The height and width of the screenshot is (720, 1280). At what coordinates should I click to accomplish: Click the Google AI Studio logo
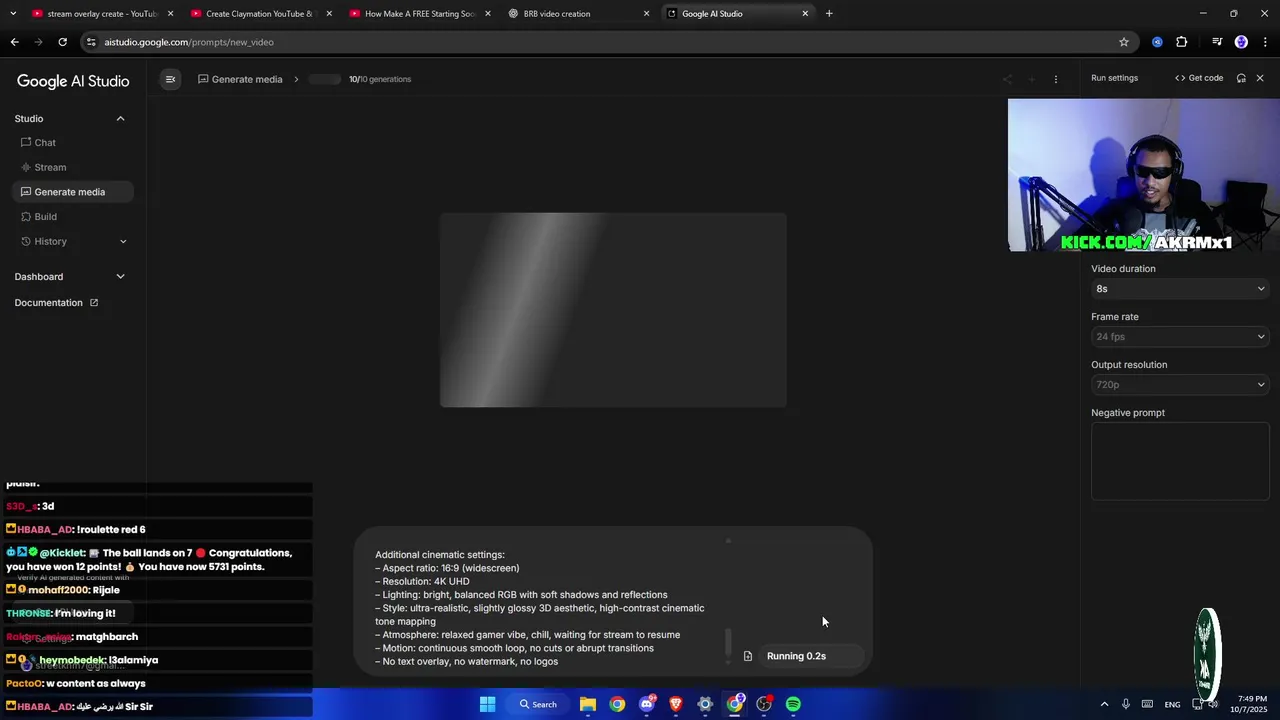pyautogui.click(x=73, y=82)
